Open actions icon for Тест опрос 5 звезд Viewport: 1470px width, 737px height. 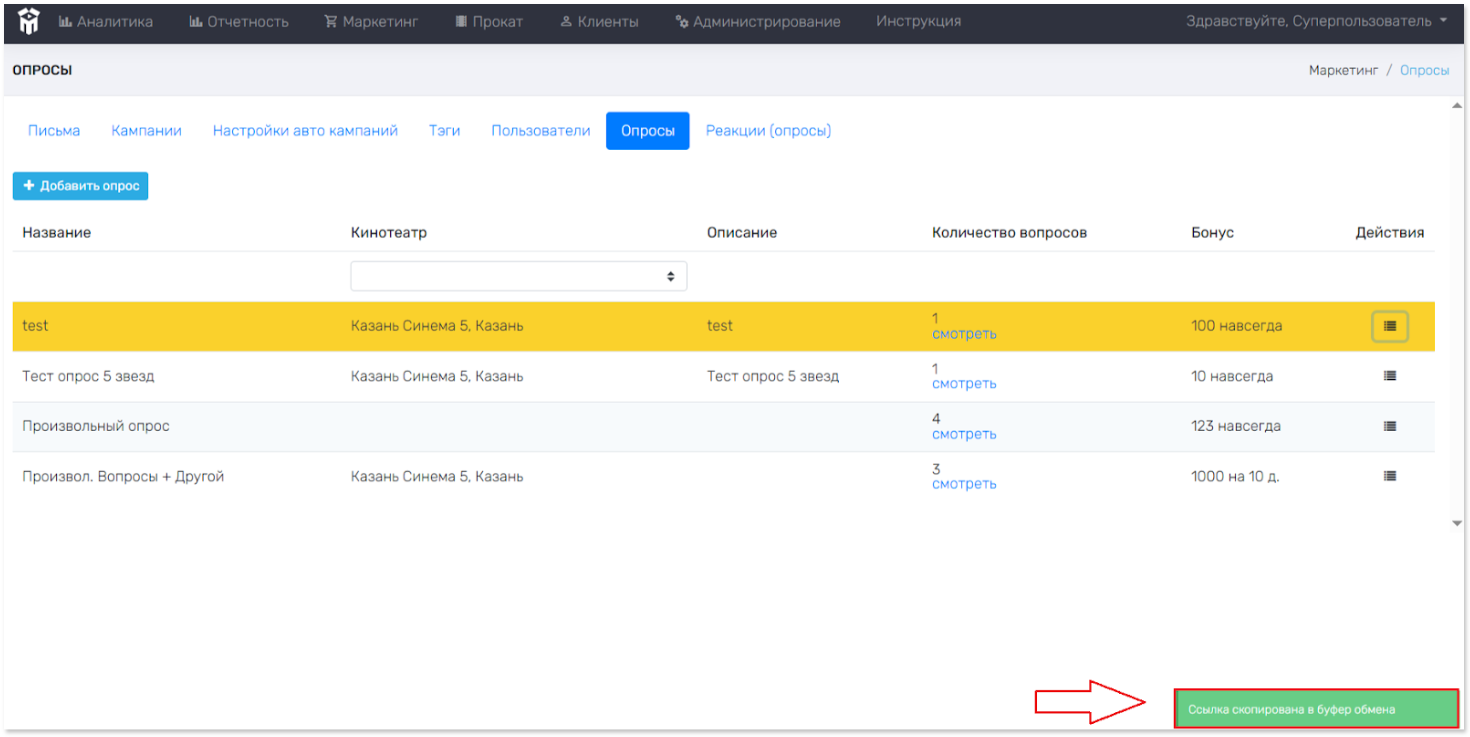[x=1389, y=376]
